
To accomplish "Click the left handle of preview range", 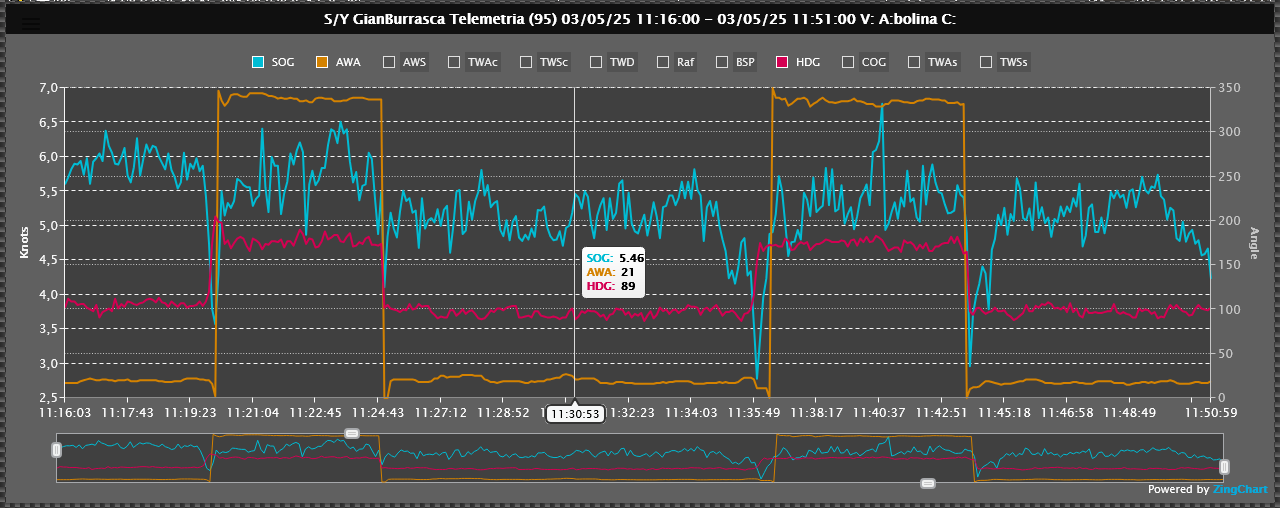I will 57,451.
